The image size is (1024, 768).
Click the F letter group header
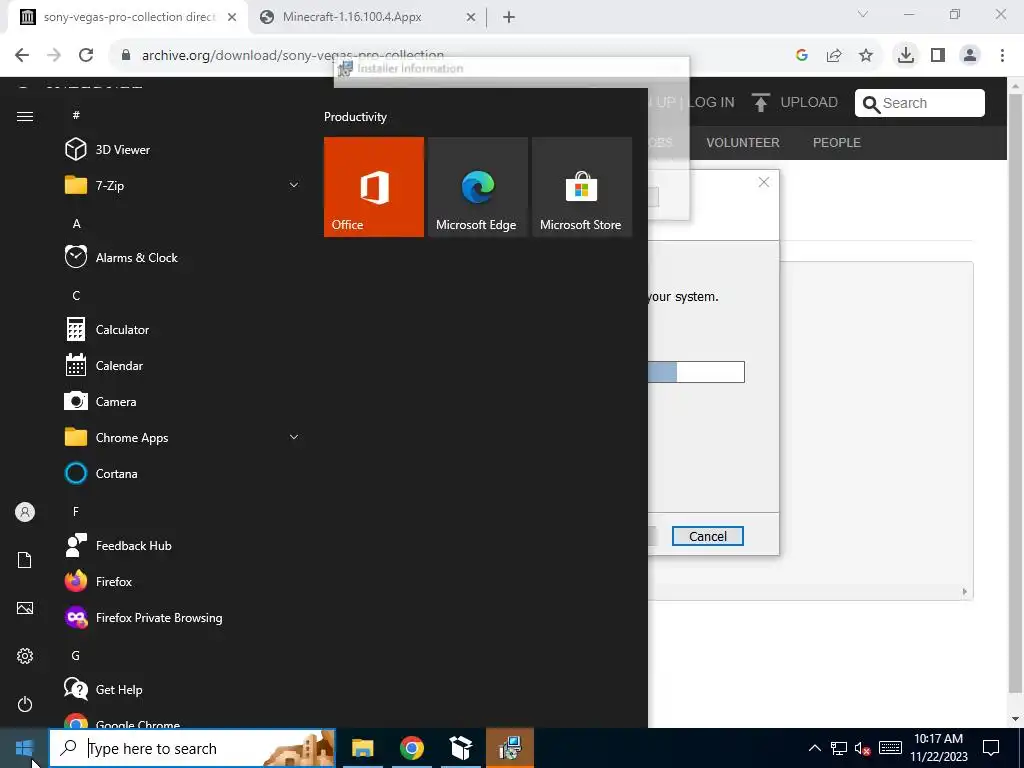coord(76,511)
